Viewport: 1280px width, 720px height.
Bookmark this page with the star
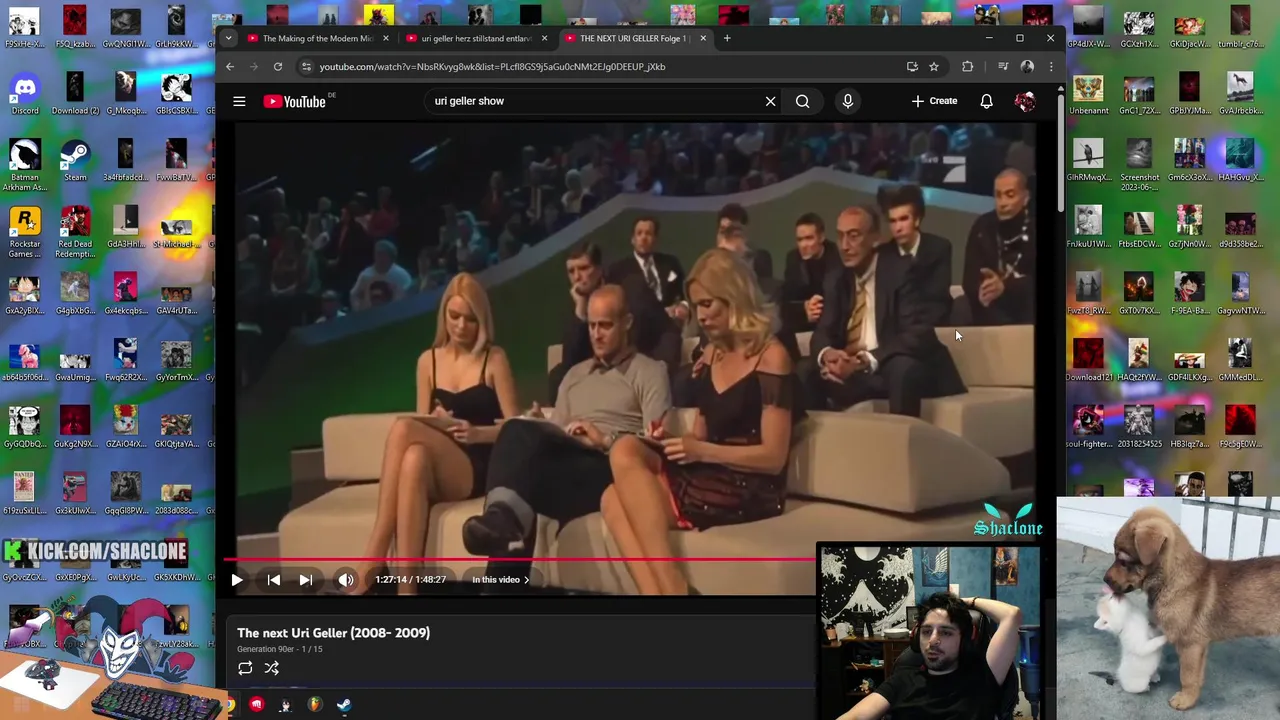(934, 67)
